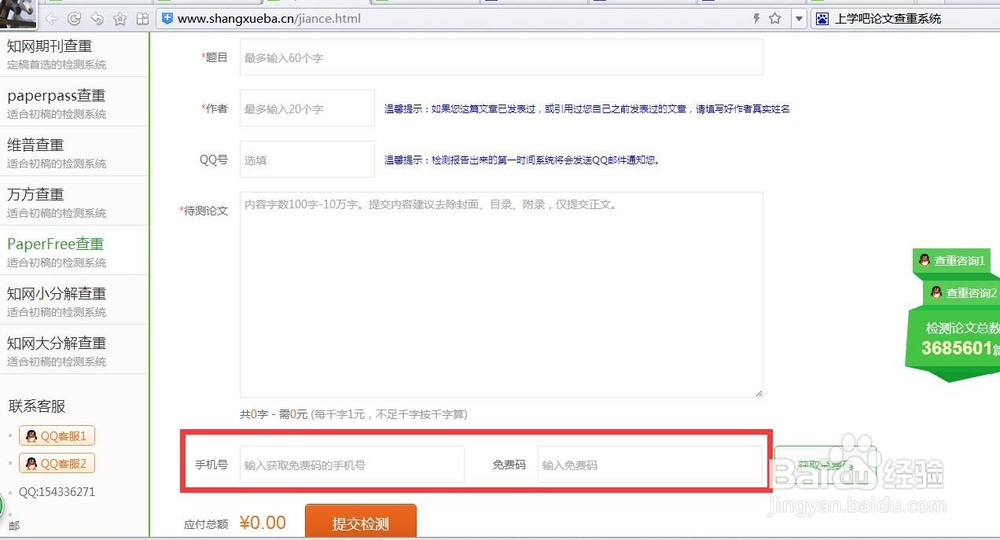Click the penguin icon on QQ客服2
This screenshot has height=540, width=1000.
coord(31,463)
